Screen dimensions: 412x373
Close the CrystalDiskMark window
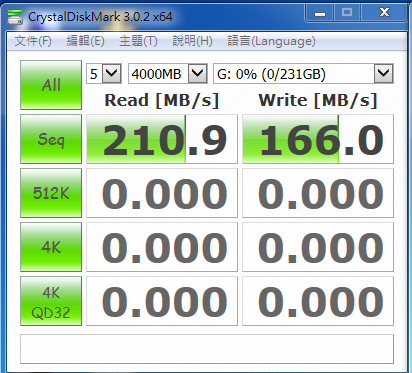[384, 13]
